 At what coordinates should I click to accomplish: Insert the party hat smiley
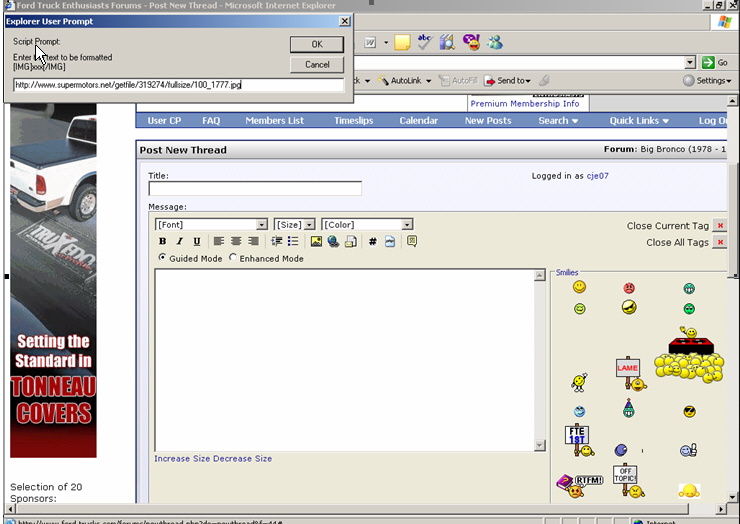(x=629, y=408)
